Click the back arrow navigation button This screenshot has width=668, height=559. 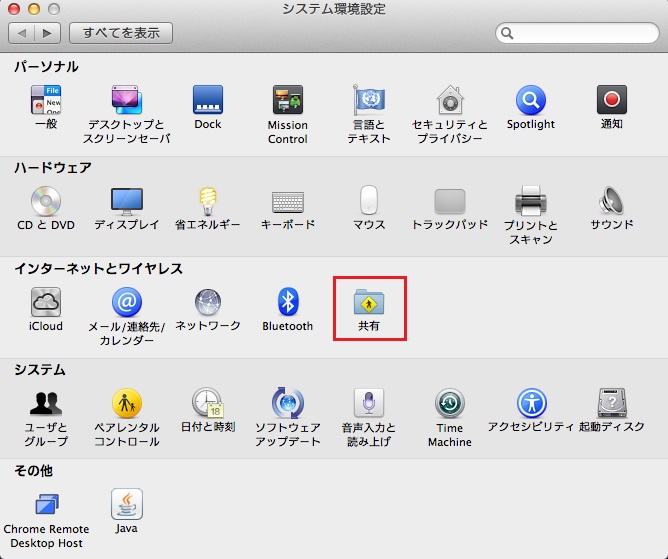[22, 33]
